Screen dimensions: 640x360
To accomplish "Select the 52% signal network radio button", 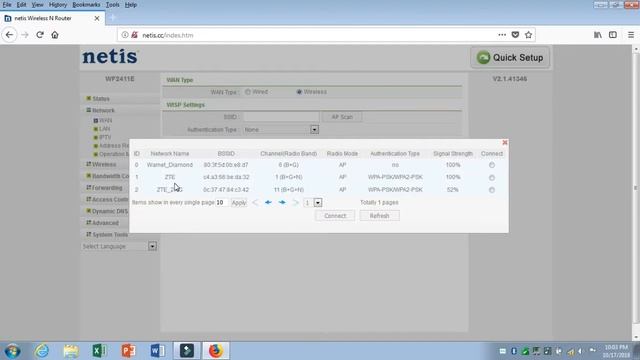I will 491,190.
